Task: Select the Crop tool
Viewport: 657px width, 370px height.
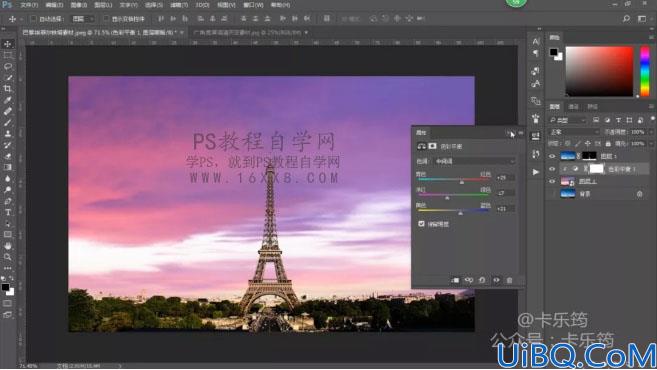Action: [8, 89]
